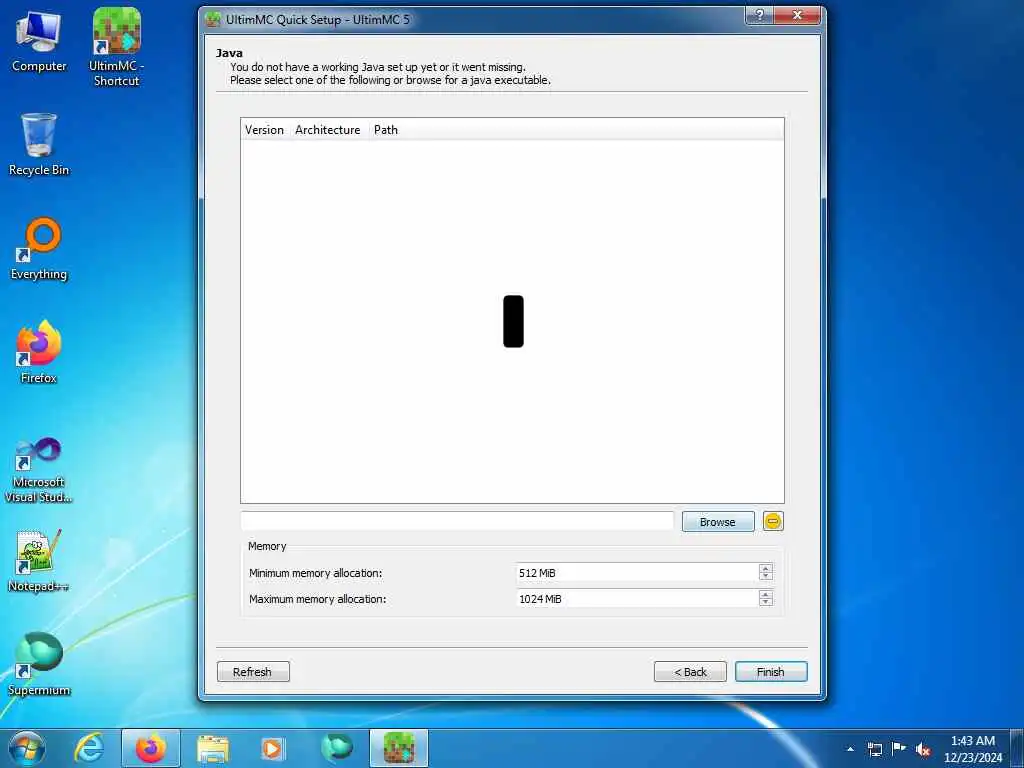Screen dimensions: 1024x768
Task: Click the yellow Java status icon beside Browse
Action: pyautogui.click(x=773, y=521)
